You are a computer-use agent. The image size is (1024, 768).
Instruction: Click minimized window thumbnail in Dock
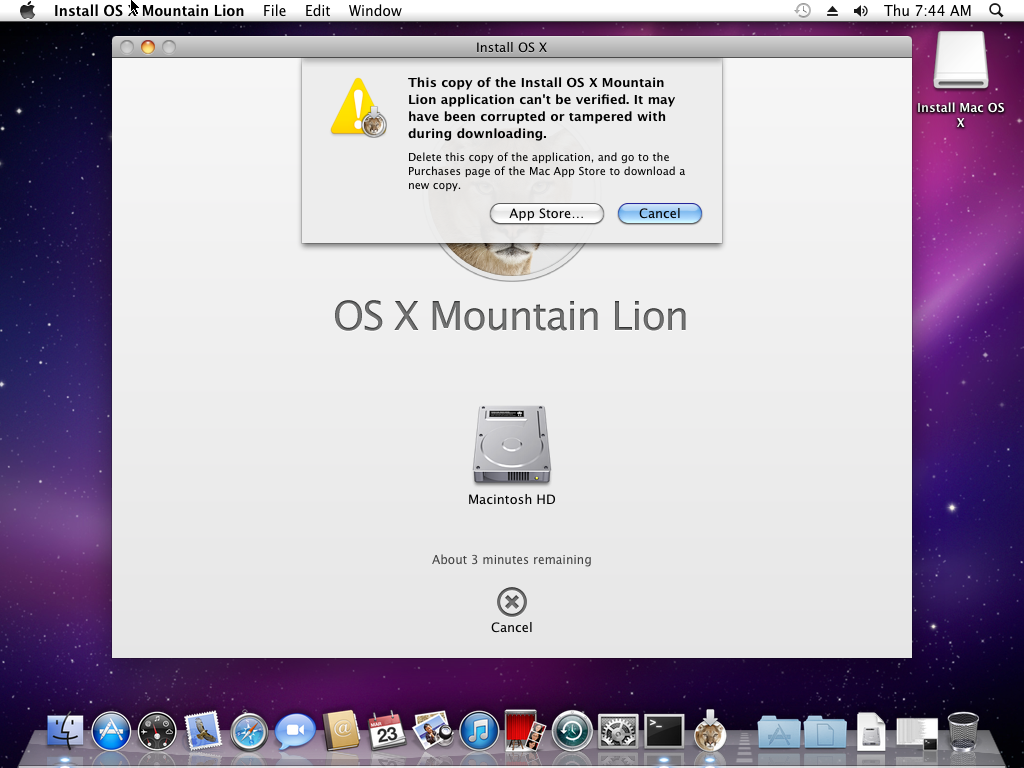[x=917, y=733]
